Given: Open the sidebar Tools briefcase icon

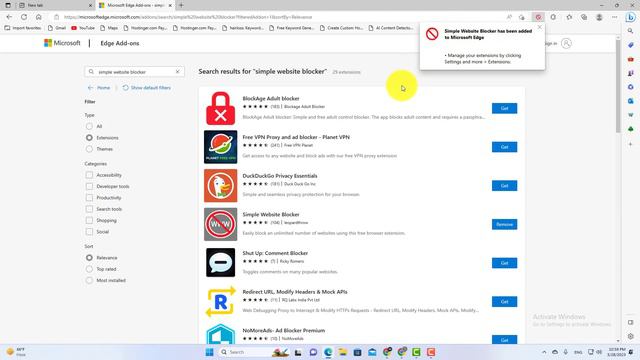Looking at the screenshot, I should [x=631, y=59].
